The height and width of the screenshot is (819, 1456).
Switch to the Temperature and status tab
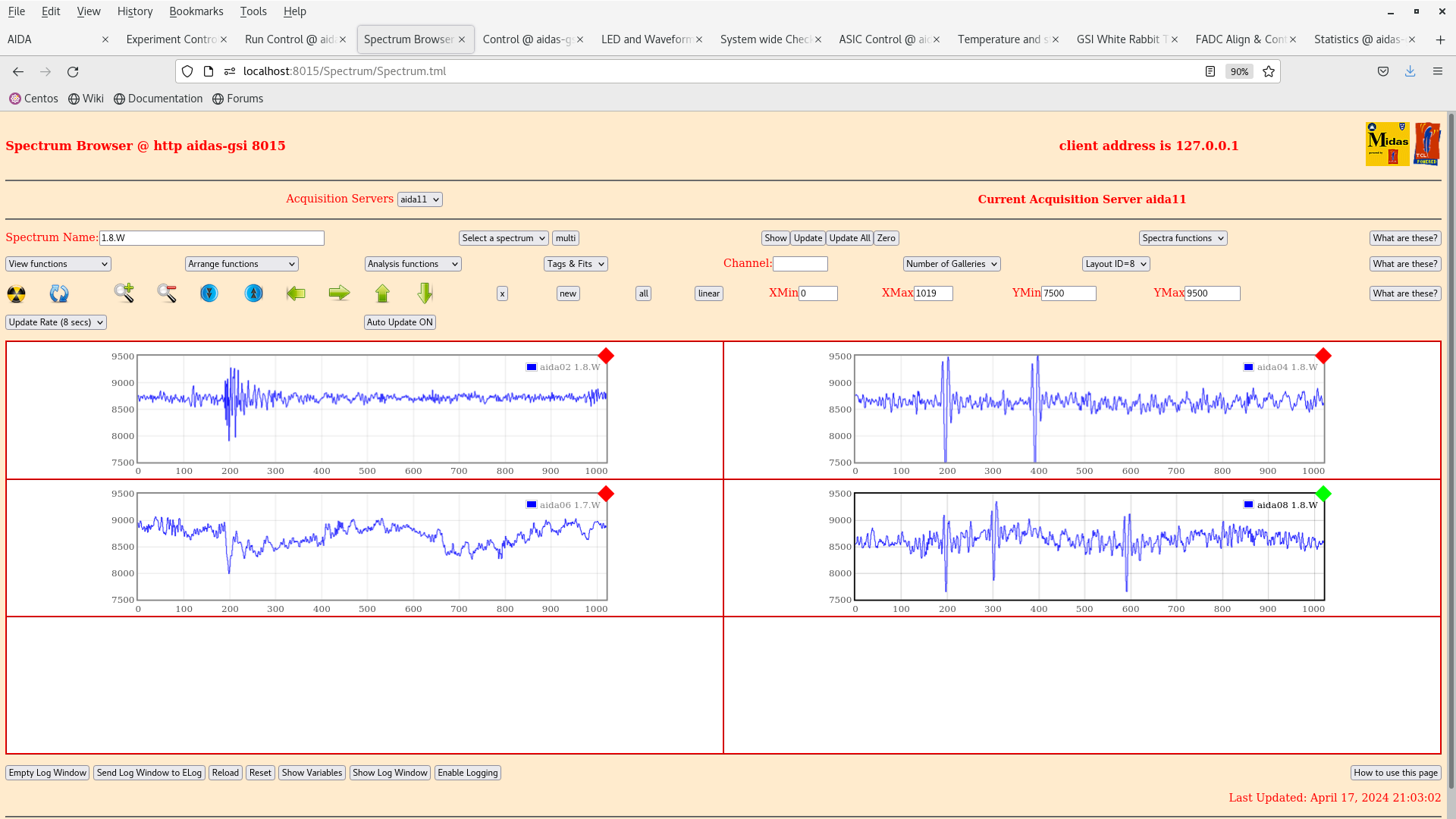pos(1003,39)
